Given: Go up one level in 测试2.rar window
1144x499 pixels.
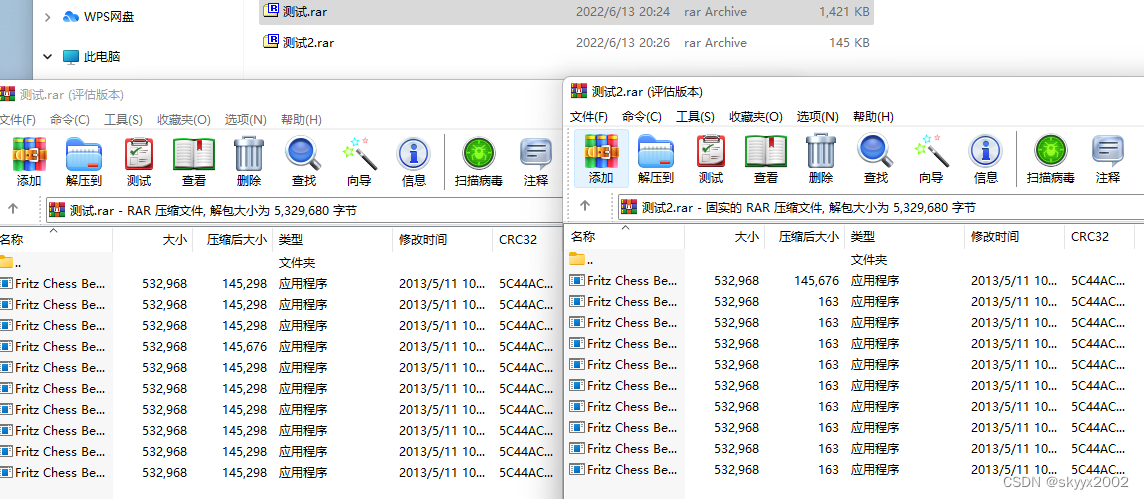Looking at the screenshot, I should click(x=584, y=206).
